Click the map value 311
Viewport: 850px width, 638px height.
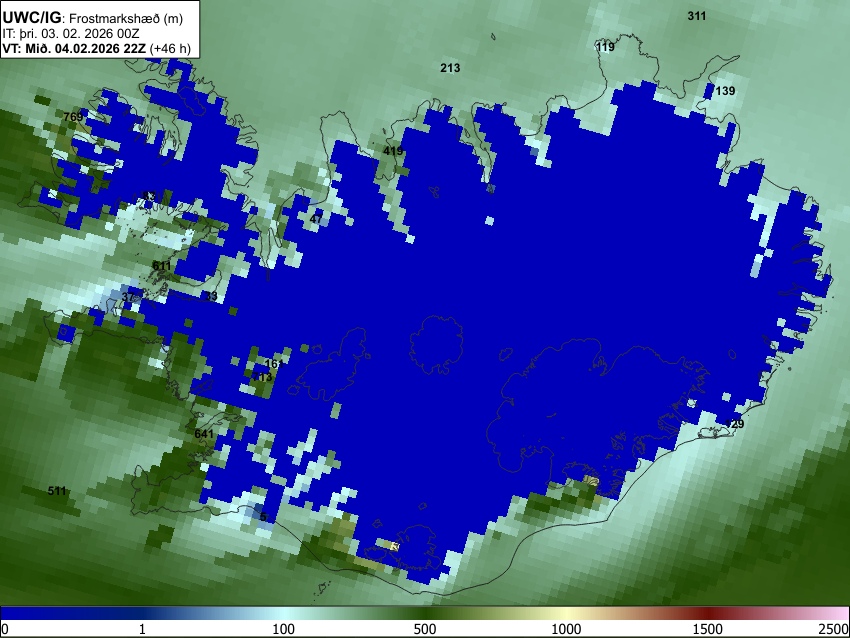pyautogui.click(x=697, y=16)
